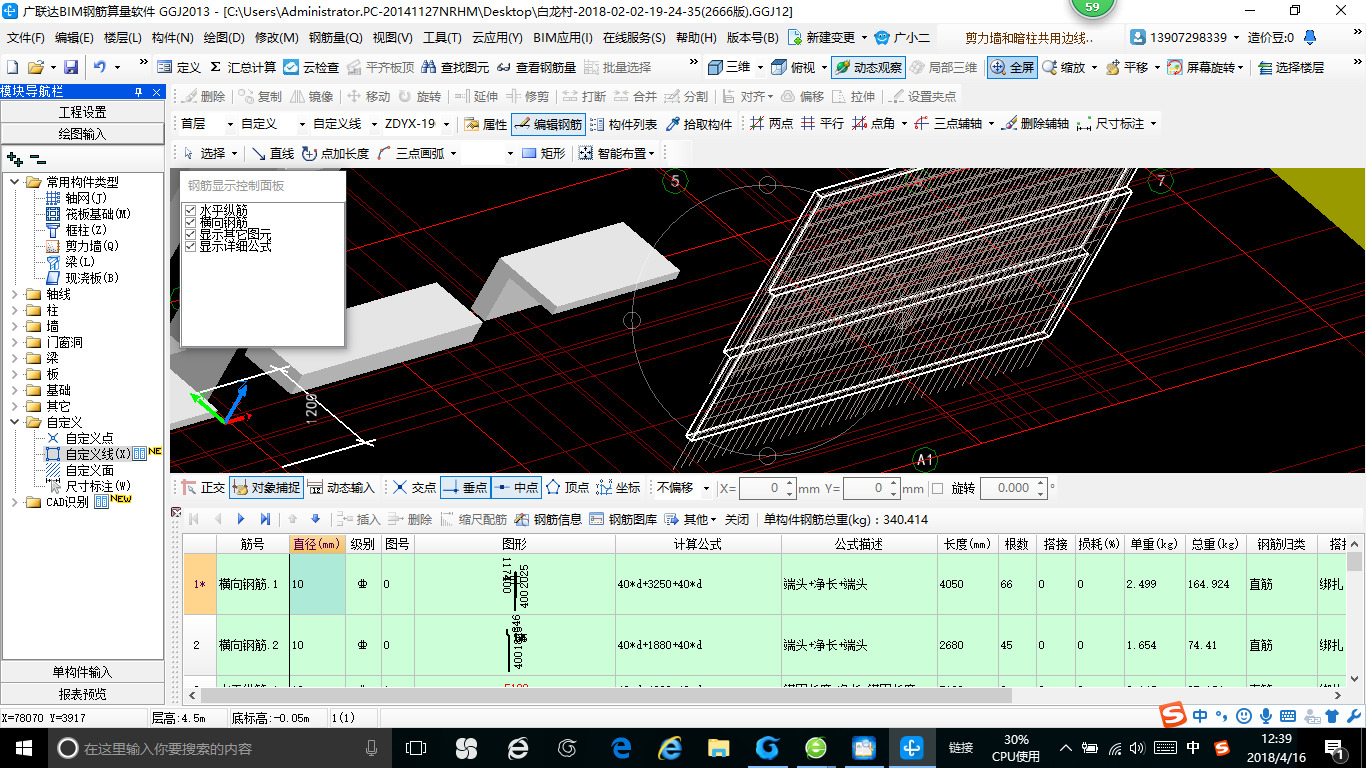
Task: Expand the CAD识别 tree node
Action: [x=14, y=502]
